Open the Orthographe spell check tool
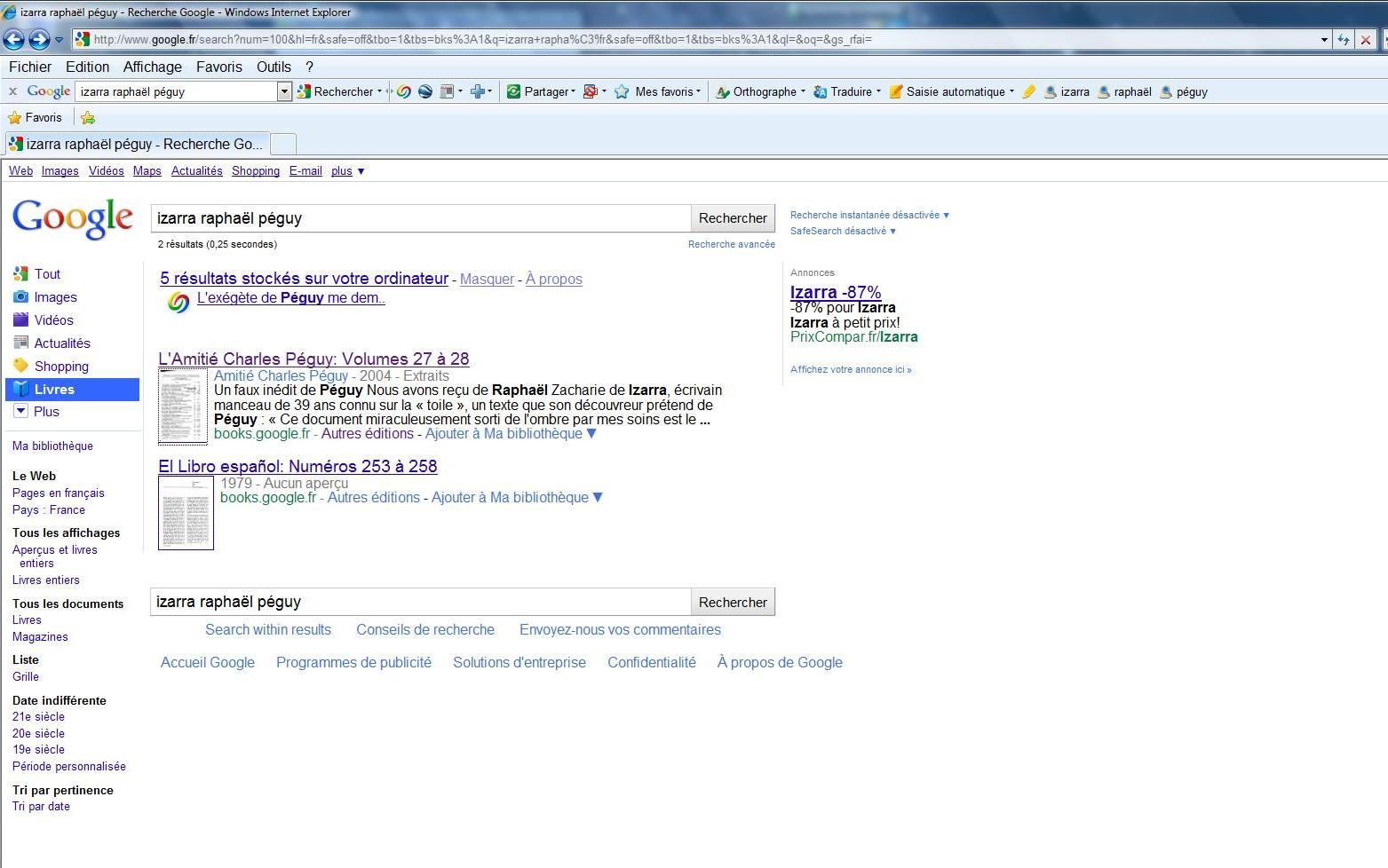Image resolution: width=1388 pixels, height=868 pixels. coord(757,91)
